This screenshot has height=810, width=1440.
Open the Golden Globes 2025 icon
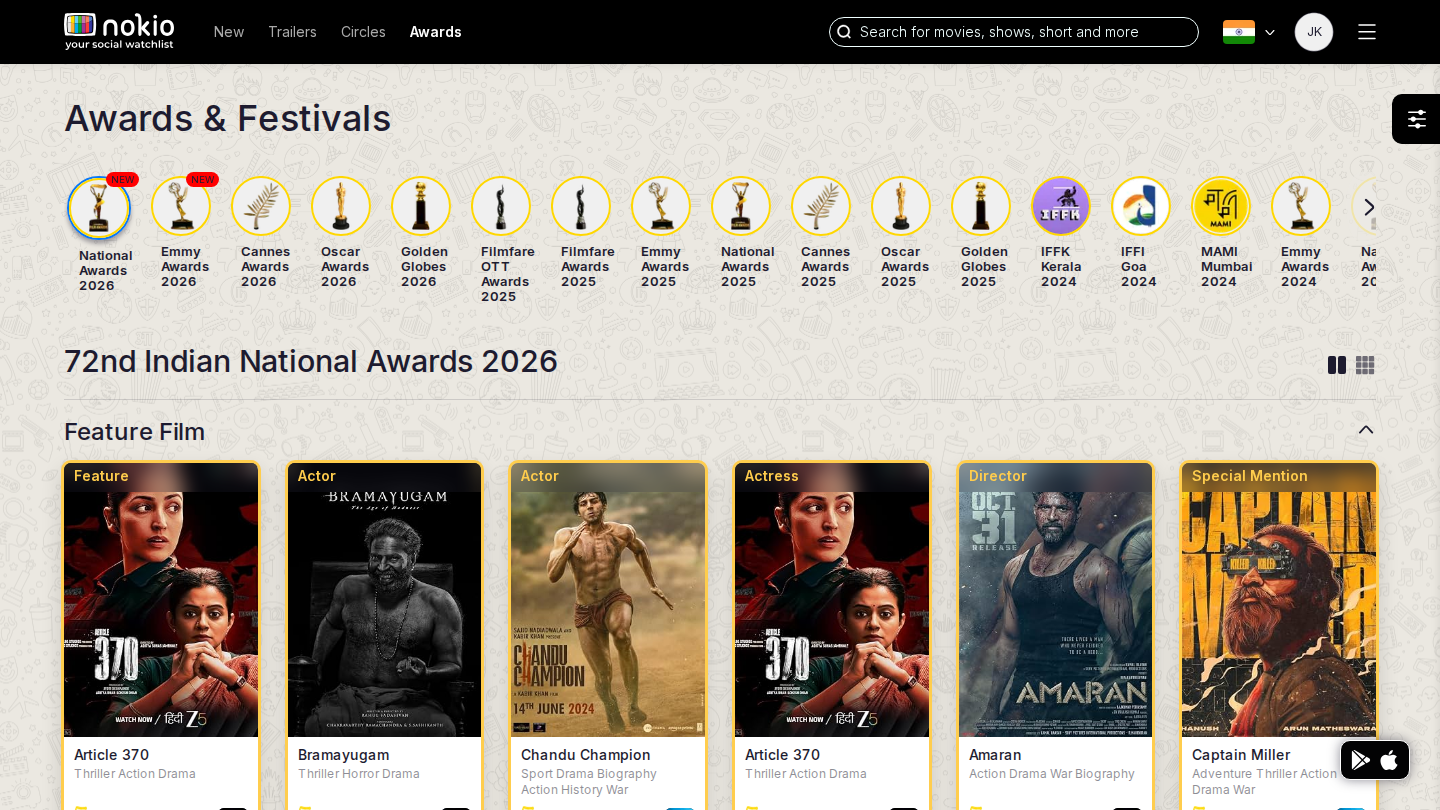(x=981, y=206)
